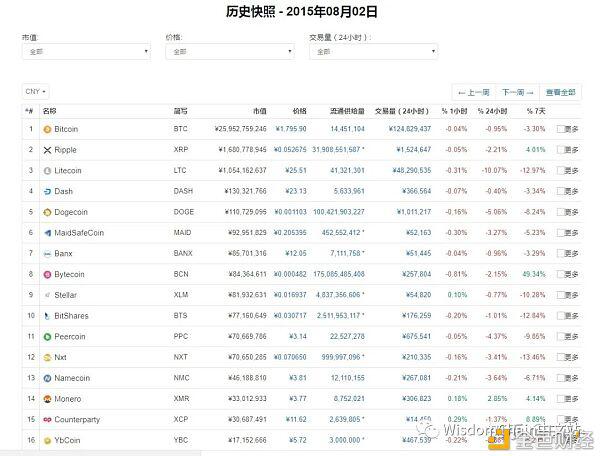Open the 价格 filter dropdown
Screen dimensions: 600x456
pos(230,51)
